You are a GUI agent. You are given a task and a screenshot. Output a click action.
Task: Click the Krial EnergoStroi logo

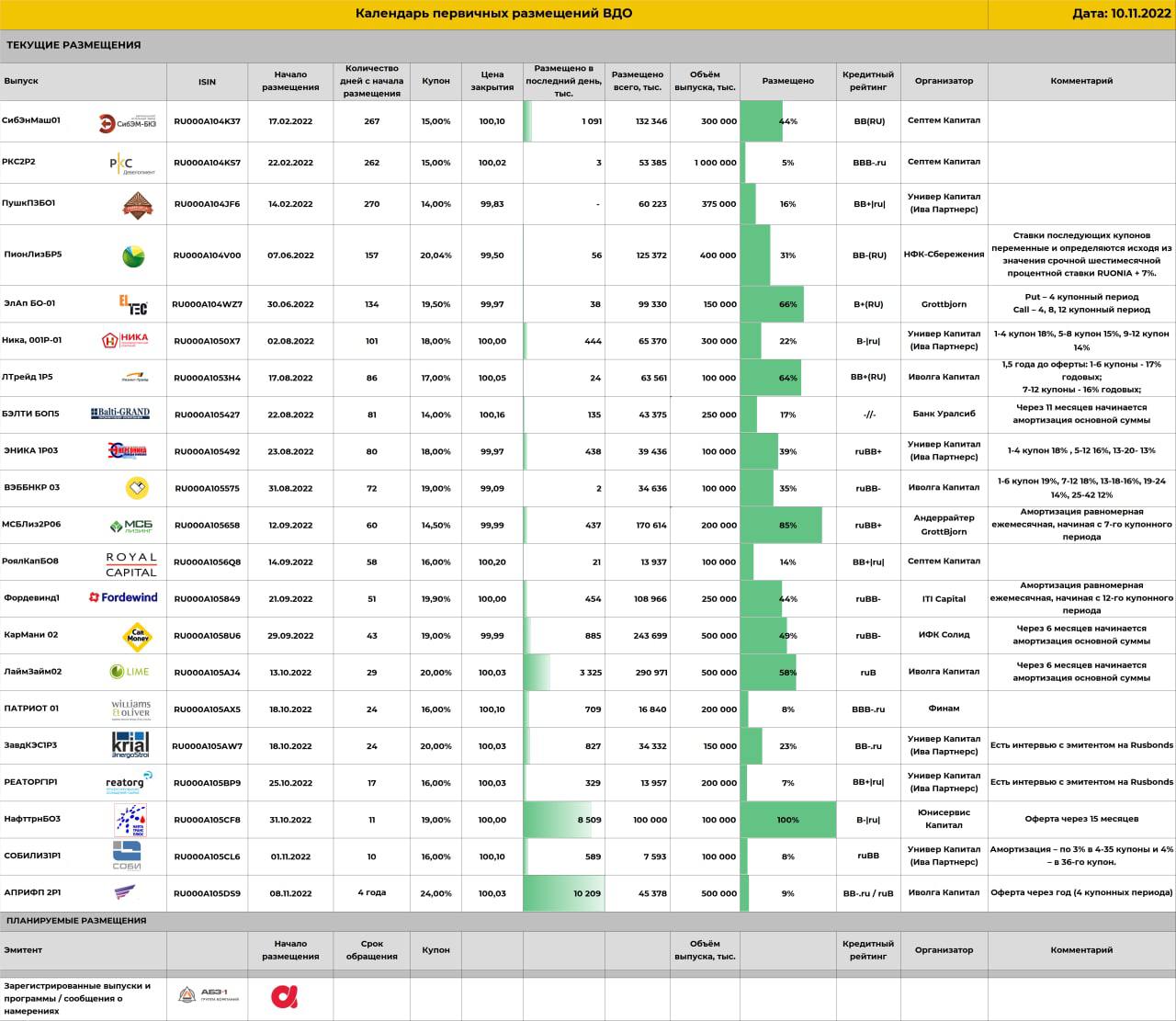click(130, 745)
